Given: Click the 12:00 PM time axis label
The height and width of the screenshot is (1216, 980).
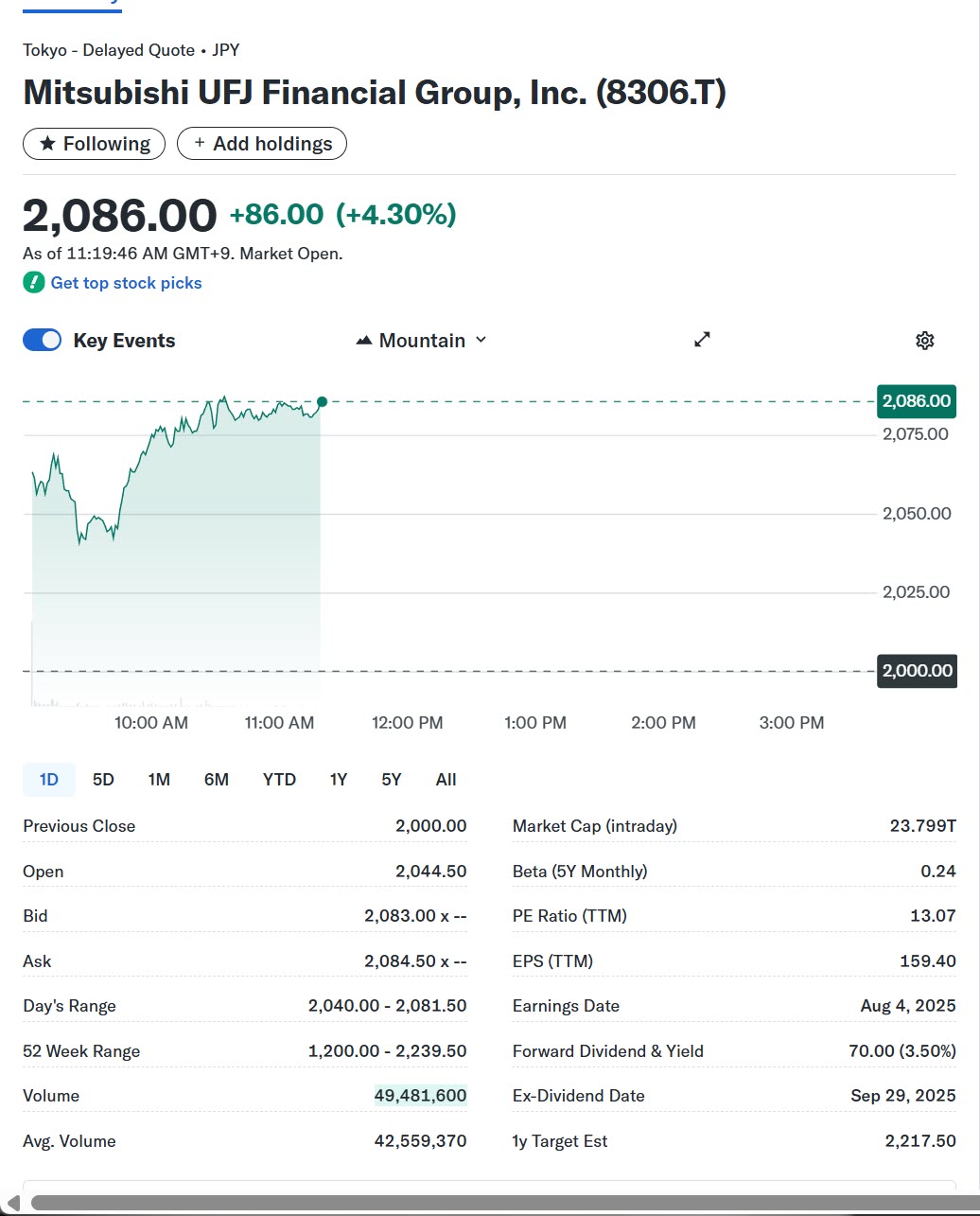Looking at the screenshot, I should tap(407, 723).
